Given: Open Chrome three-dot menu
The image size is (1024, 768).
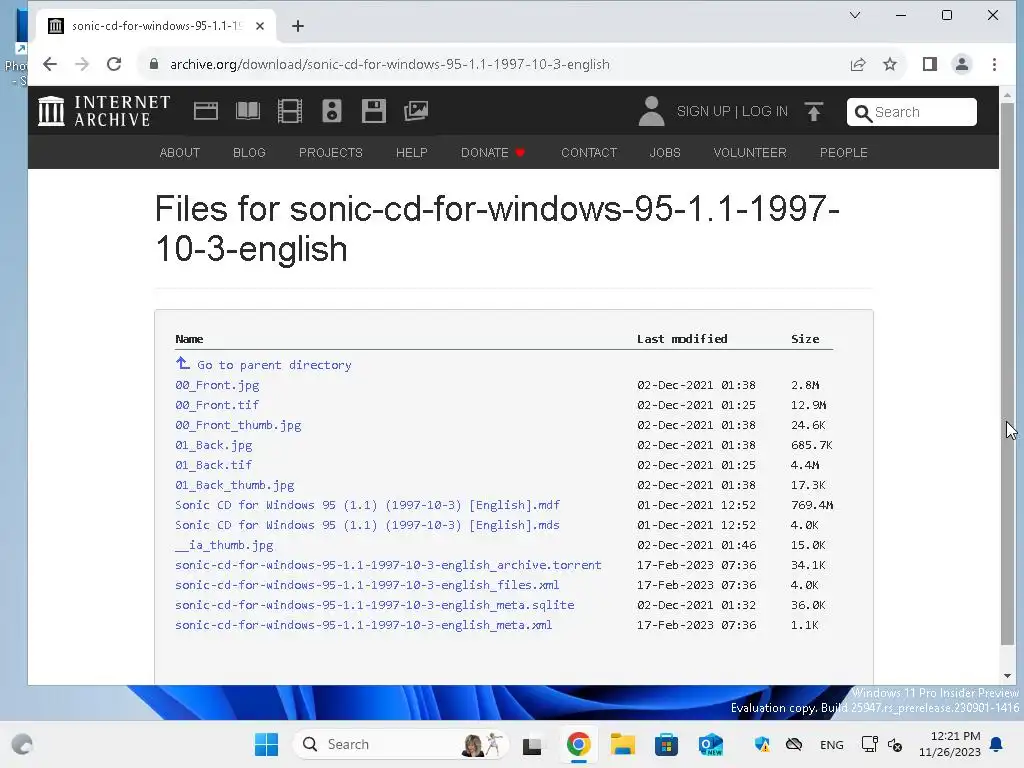Looking at the screenshot, I should pyautogui.click(x=994, y=64).
